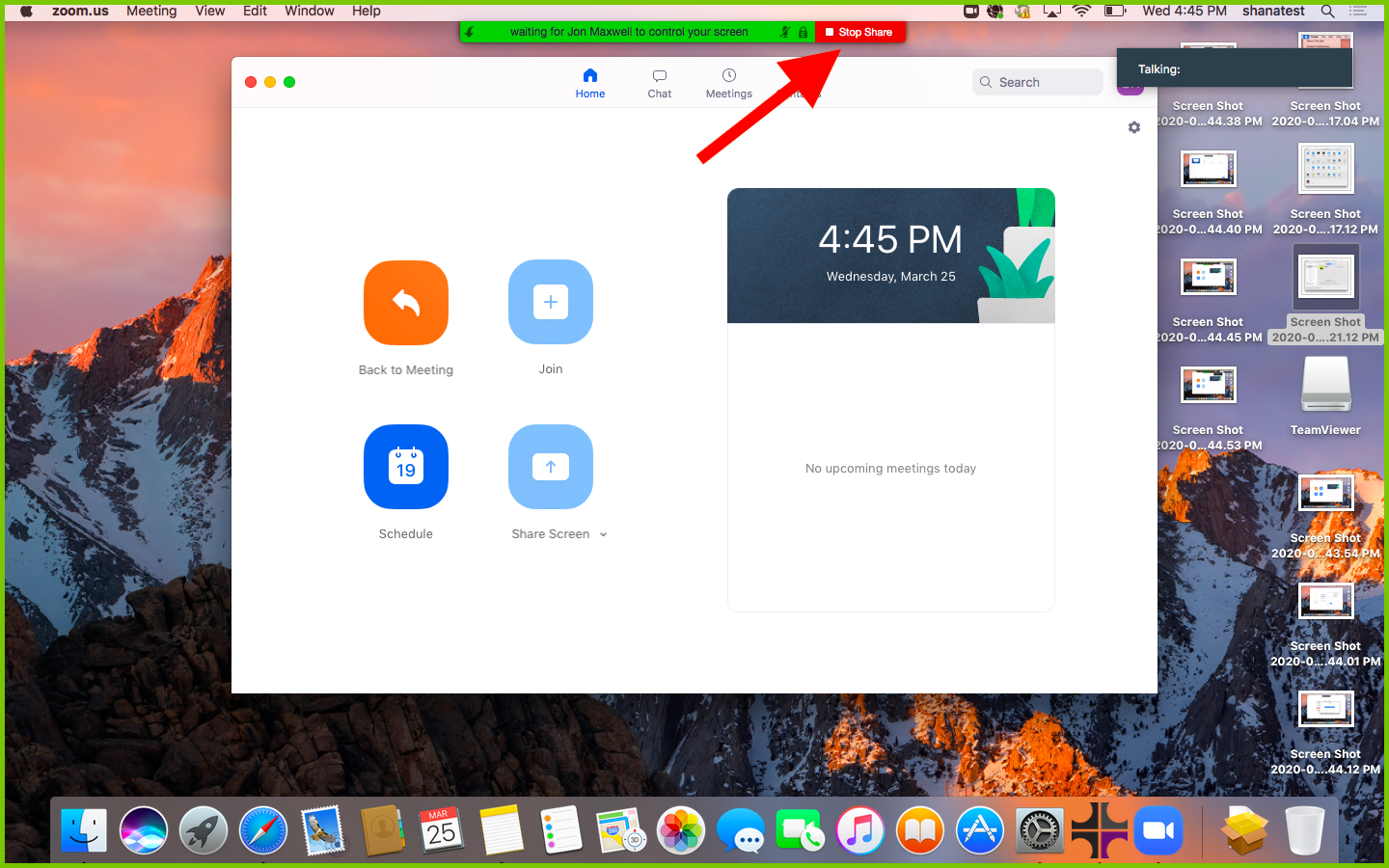
Task: Toggle the muted microphone icon in share bar
Action: 785,32
